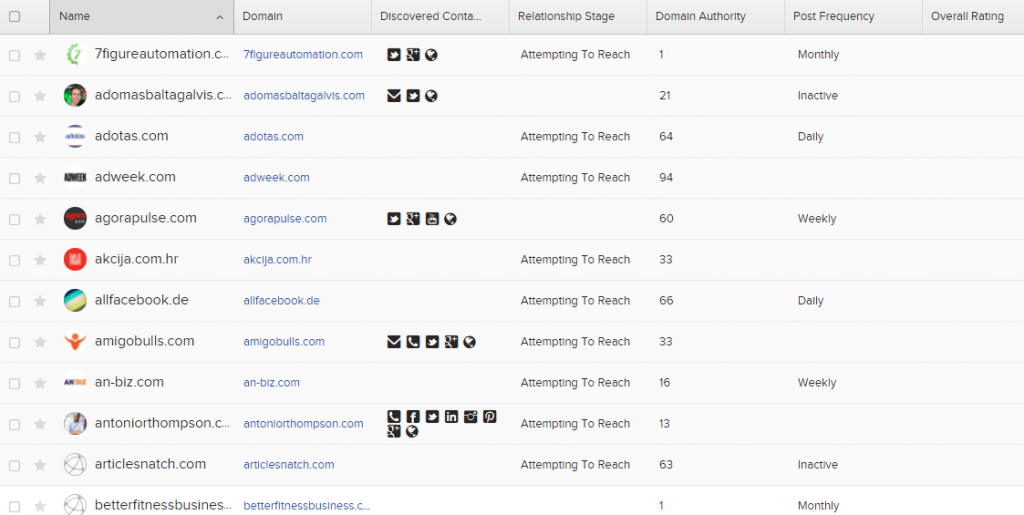Check the akcija.com.hr checkbox
1024x515 pixels.
[x=14, y=260]
